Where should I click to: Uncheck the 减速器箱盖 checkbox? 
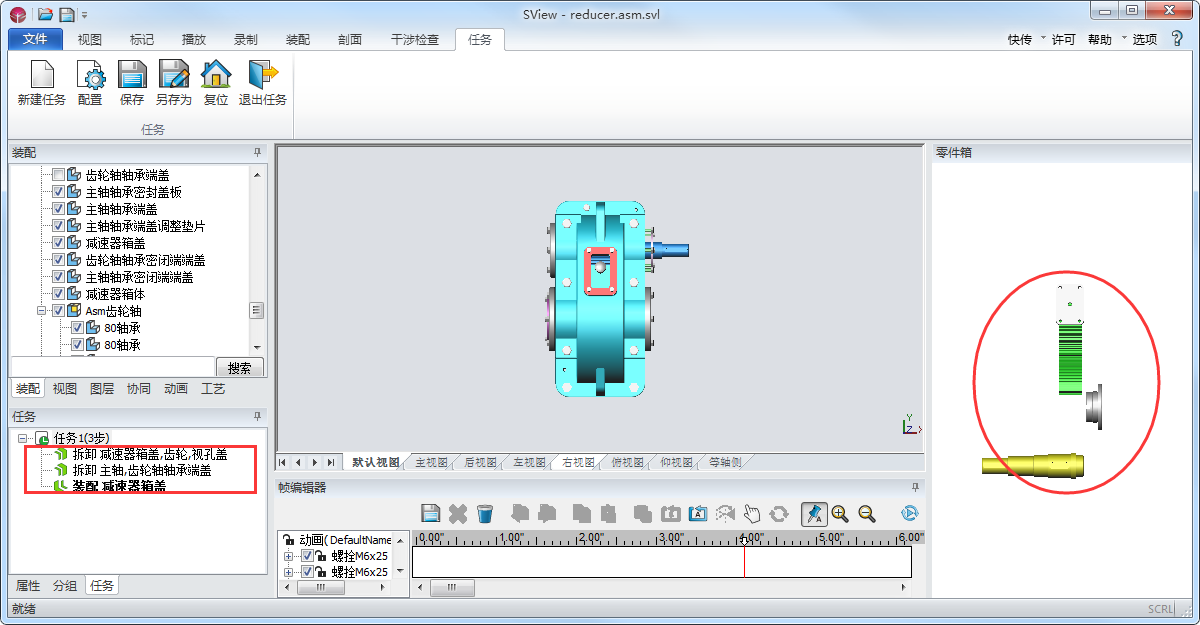59,243
